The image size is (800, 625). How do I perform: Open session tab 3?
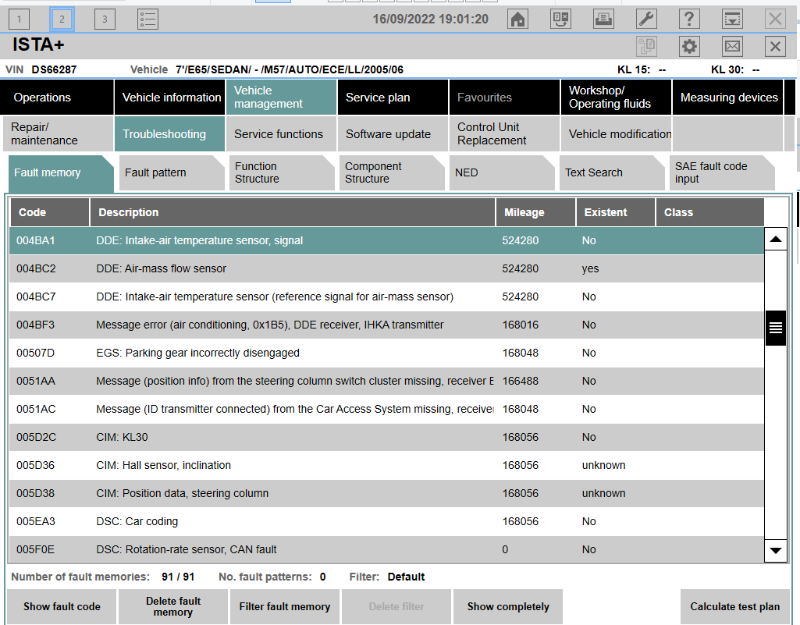click(105, 19)
